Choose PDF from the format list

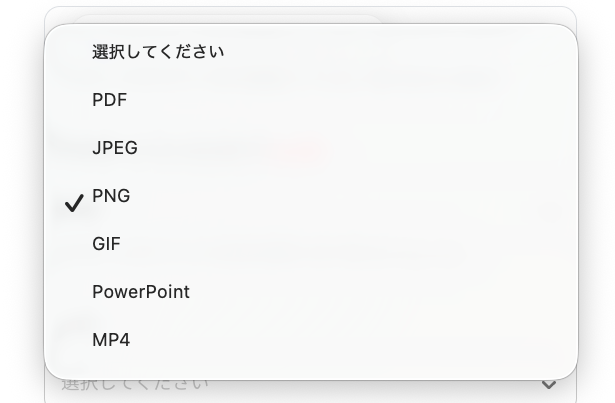(311, 100)
